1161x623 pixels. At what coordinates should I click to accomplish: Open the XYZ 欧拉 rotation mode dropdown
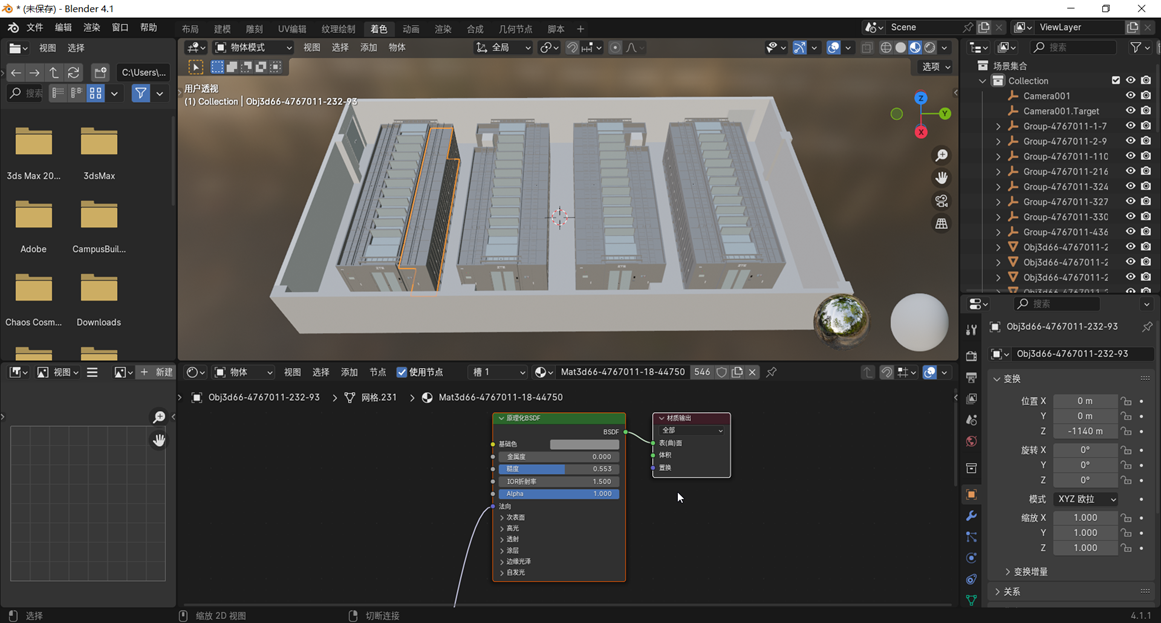click(x=1086, y=499)
